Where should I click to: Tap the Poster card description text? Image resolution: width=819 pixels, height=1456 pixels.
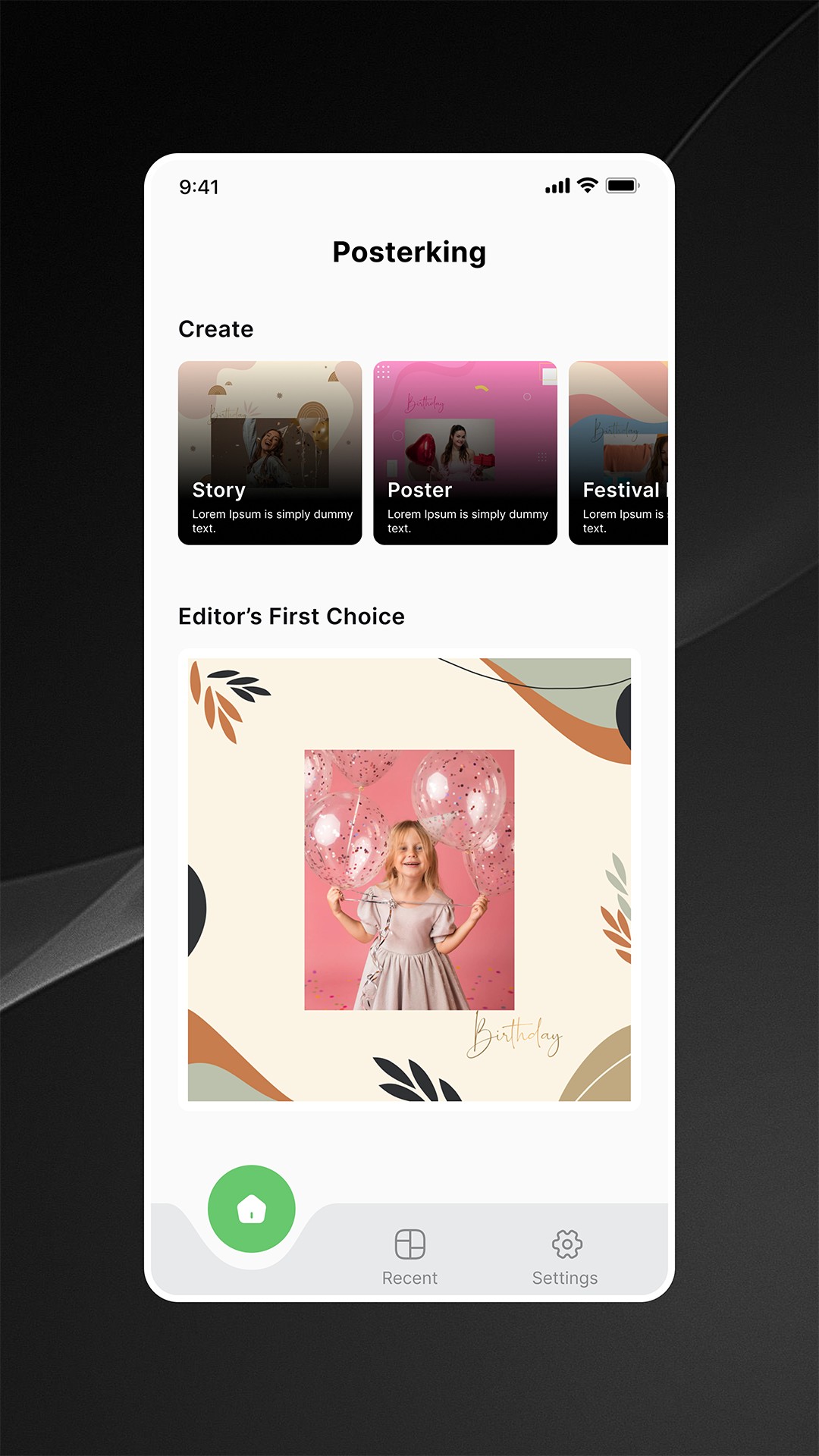[468, 521]
